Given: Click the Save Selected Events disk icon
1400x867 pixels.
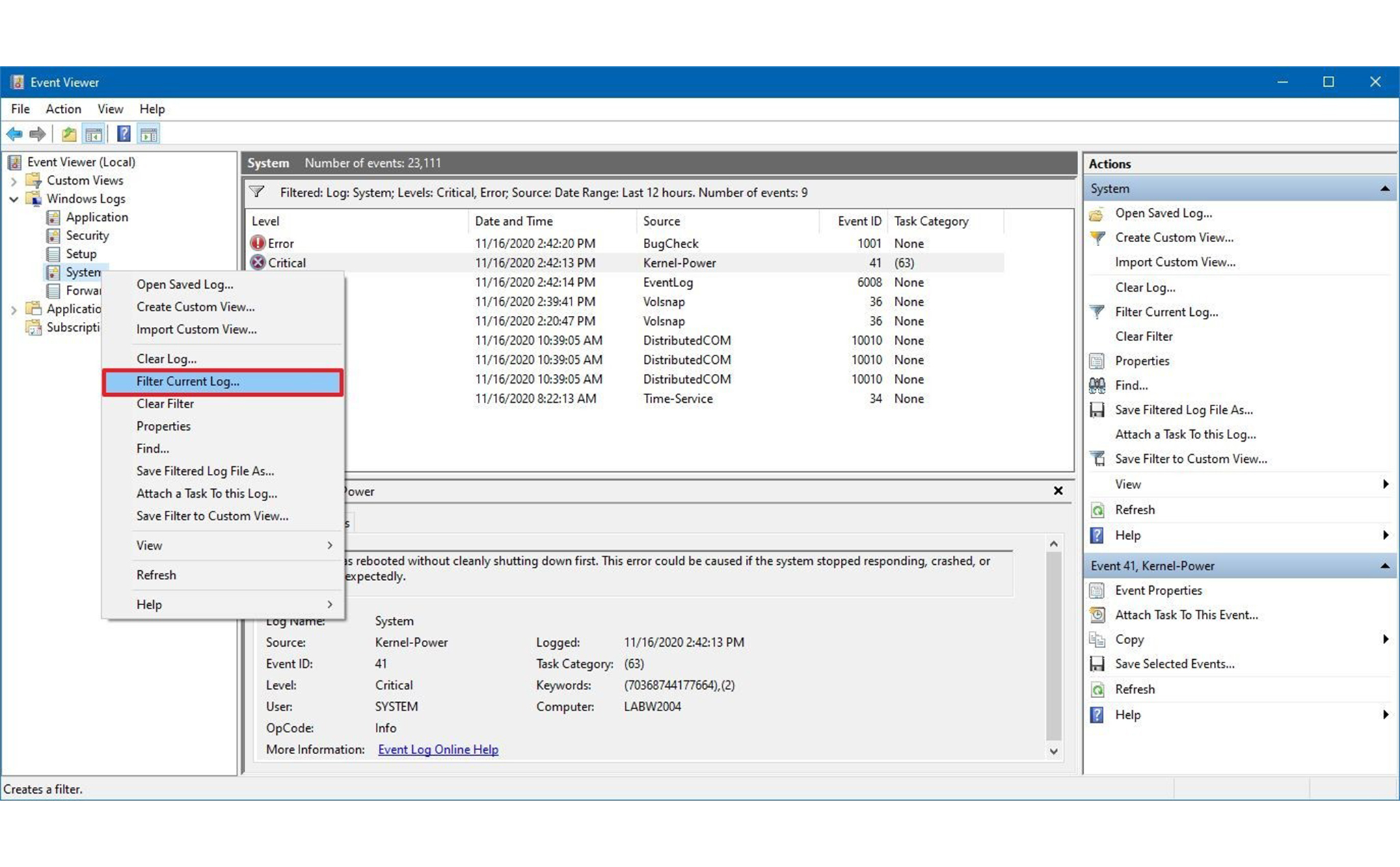Looking at the screenshot, I should point(1097,664).
